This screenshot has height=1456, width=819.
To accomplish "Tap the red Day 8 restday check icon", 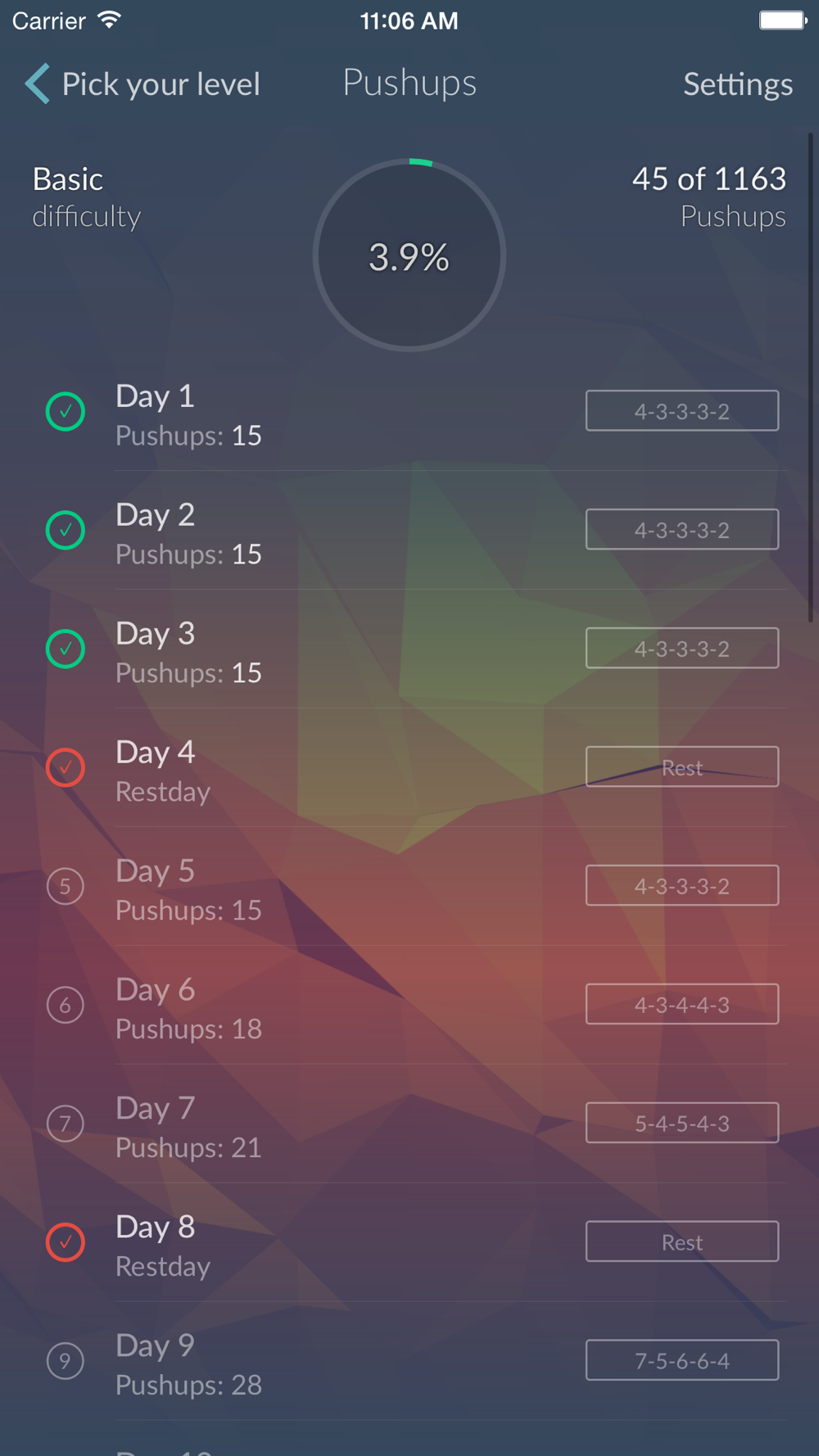I will [x=66, y=1242].
